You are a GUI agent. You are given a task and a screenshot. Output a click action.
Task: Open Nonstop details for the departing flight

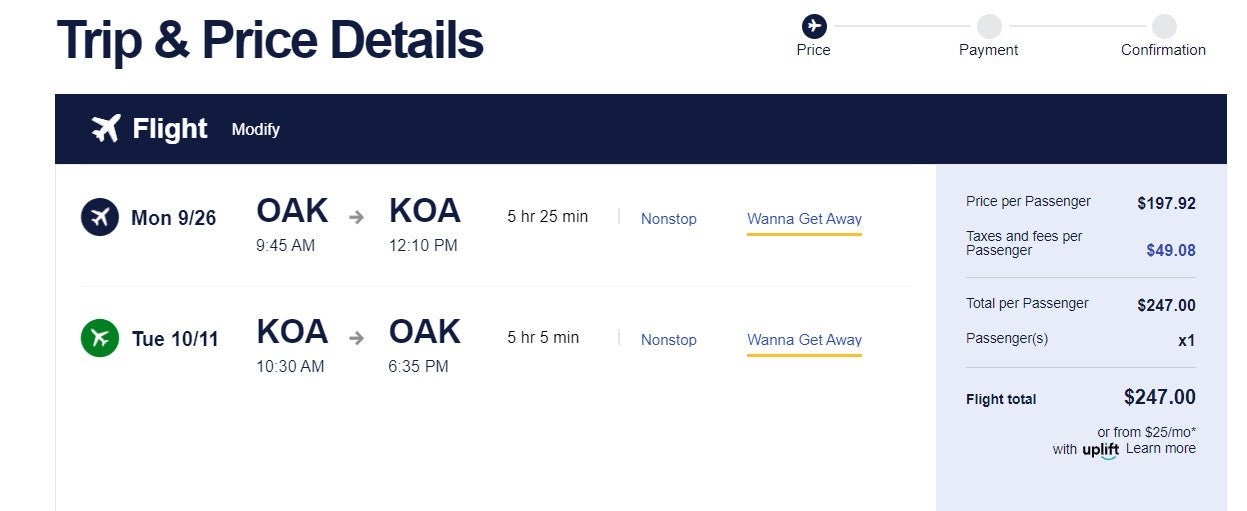669,218
